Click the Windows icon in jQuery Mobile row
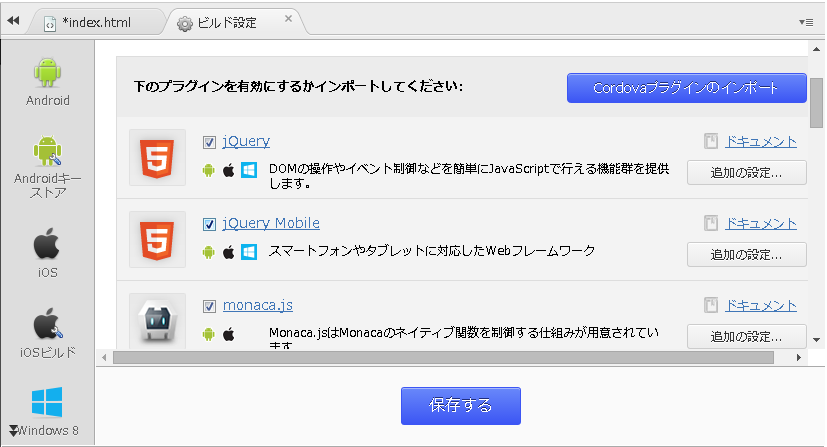Image resolution: width=827 pixels, height=447 pixels. pyautogui.click(x=249, y=252)
